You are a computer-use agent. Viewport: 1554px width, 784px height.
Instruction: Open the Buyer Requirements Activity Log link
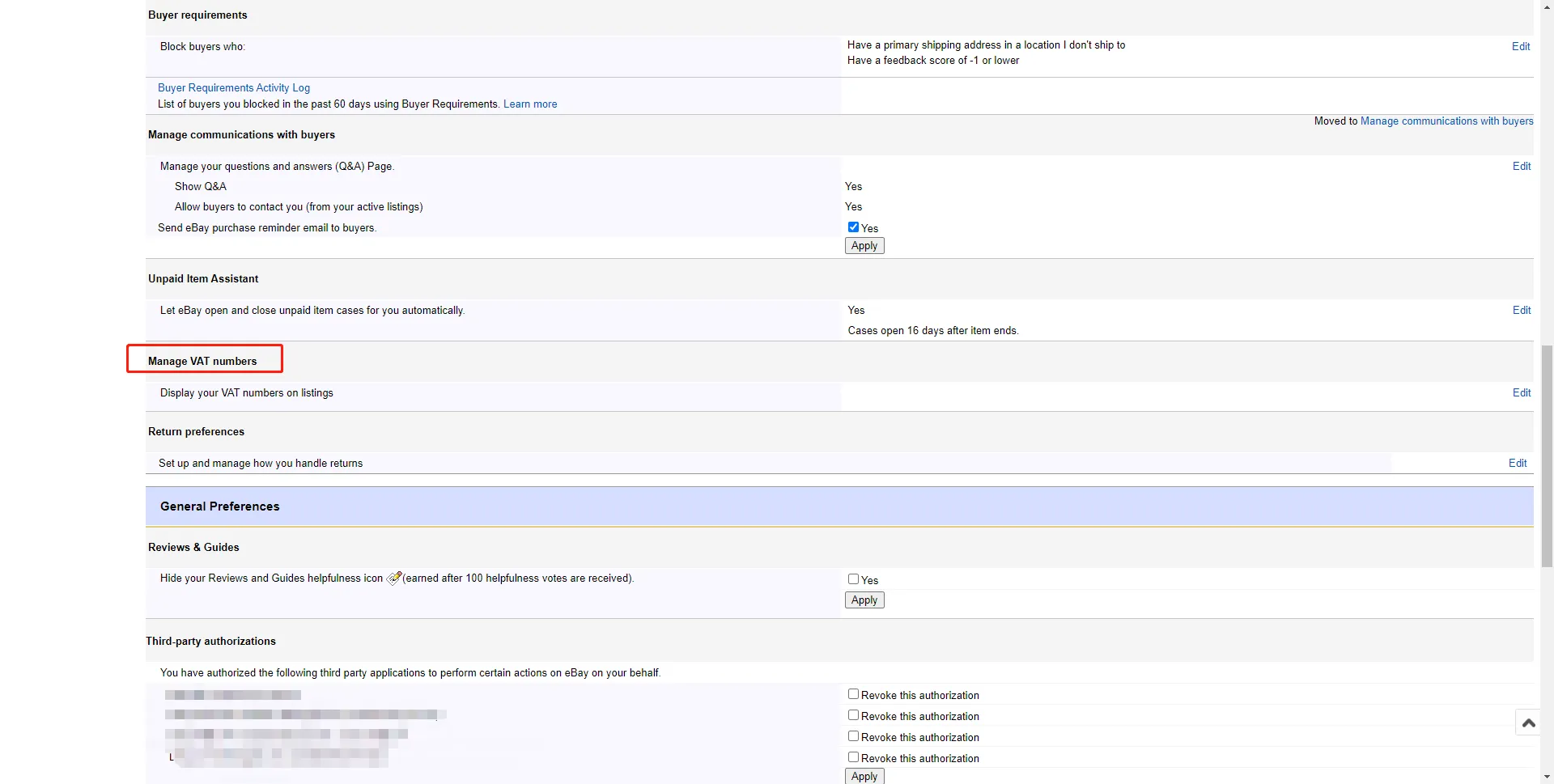(x=233, y=87)
